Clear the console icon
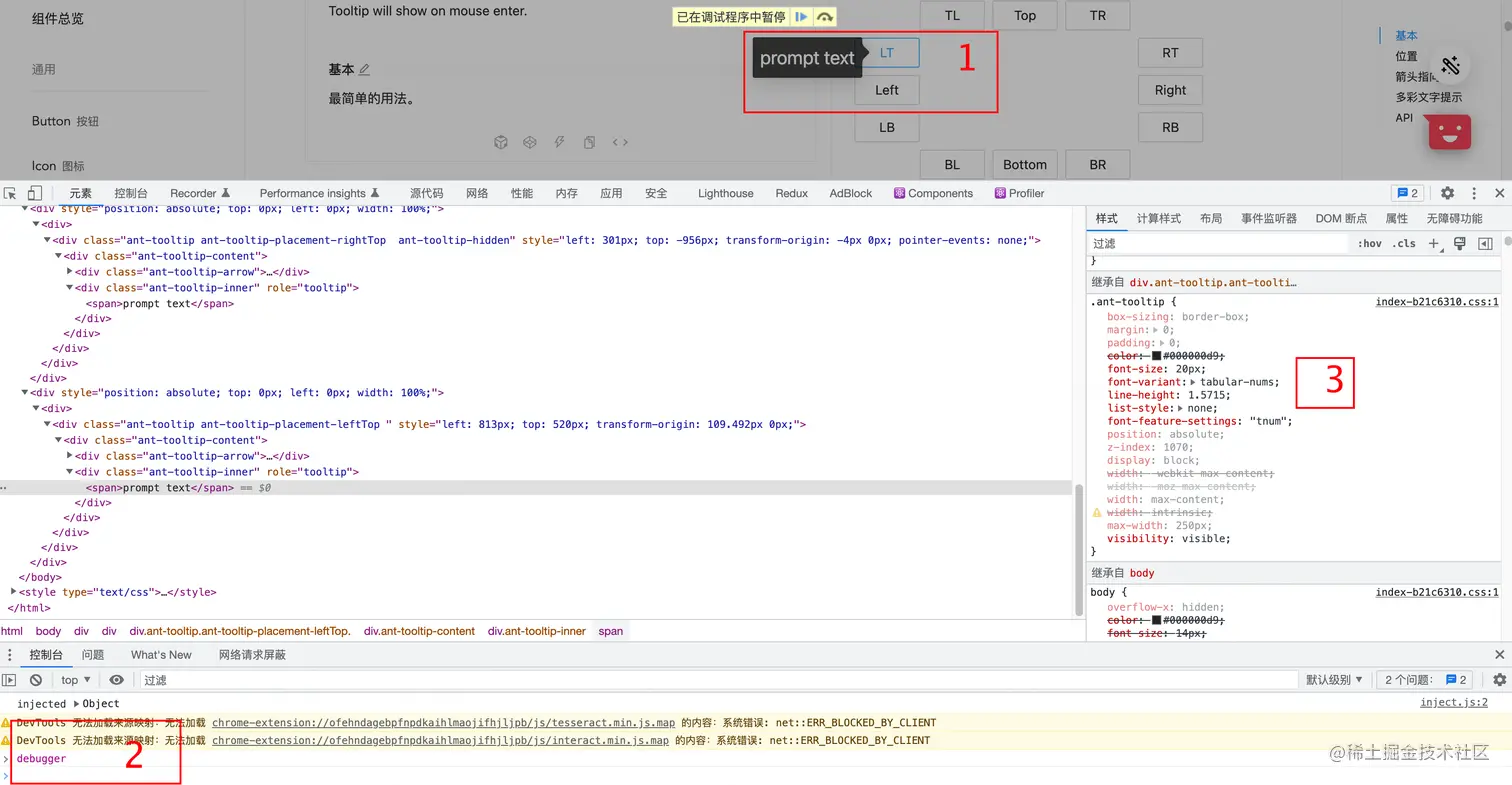Image resolution: width=1512 pixels, height=785 pixels. [36, 680]
